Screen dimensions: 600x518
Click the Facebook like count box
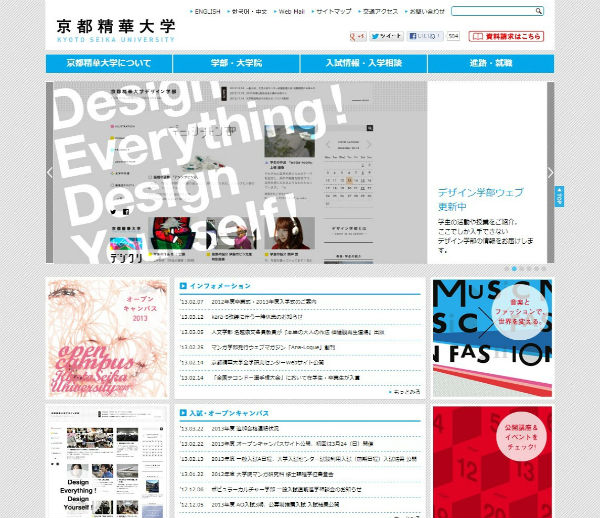pyautogui.click(x=453, y=36)
